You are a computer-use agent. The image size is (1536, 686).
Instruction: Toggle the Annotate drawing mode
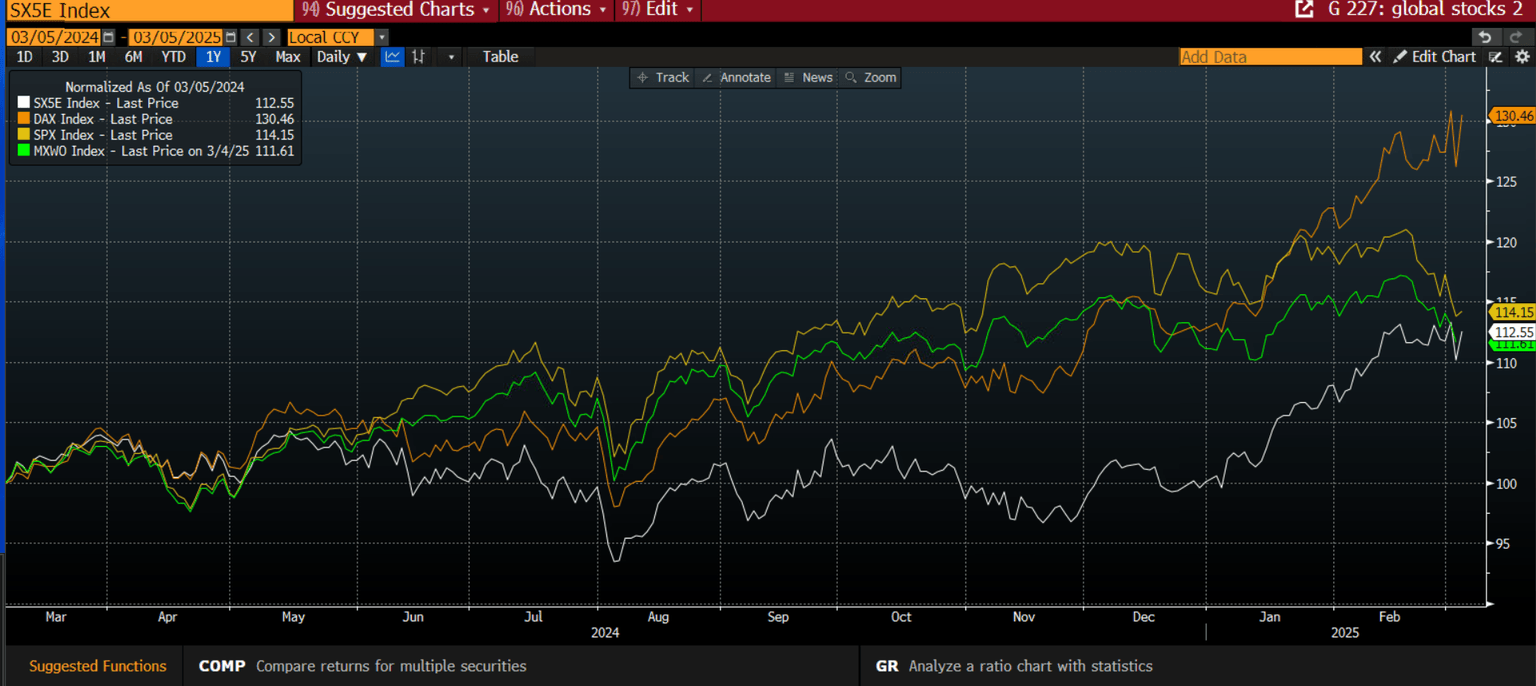[737, 77]
